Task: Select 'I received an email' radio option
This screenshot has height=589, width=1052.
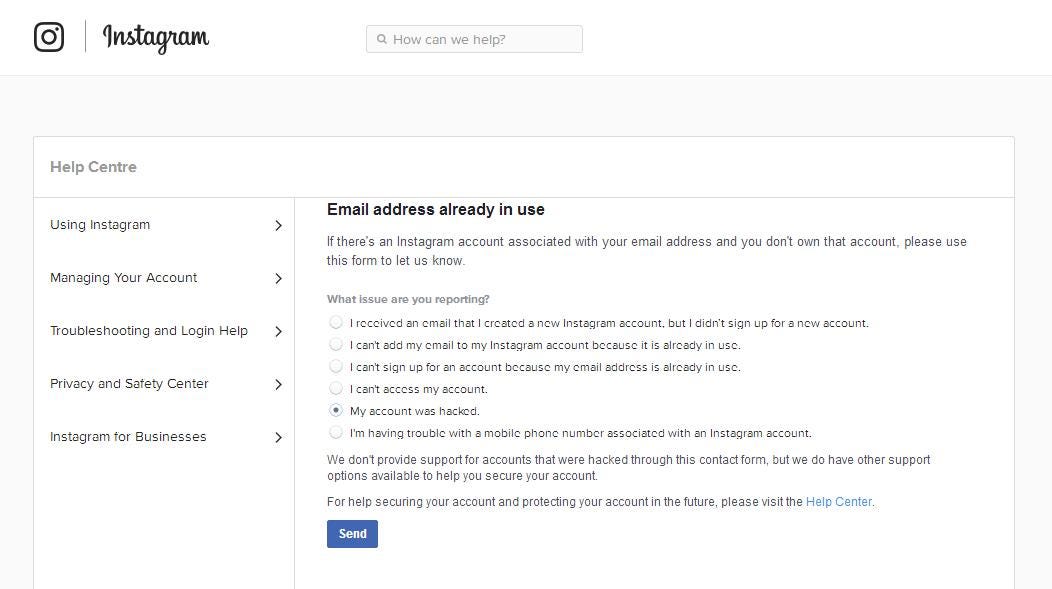Action: [336, 323]
